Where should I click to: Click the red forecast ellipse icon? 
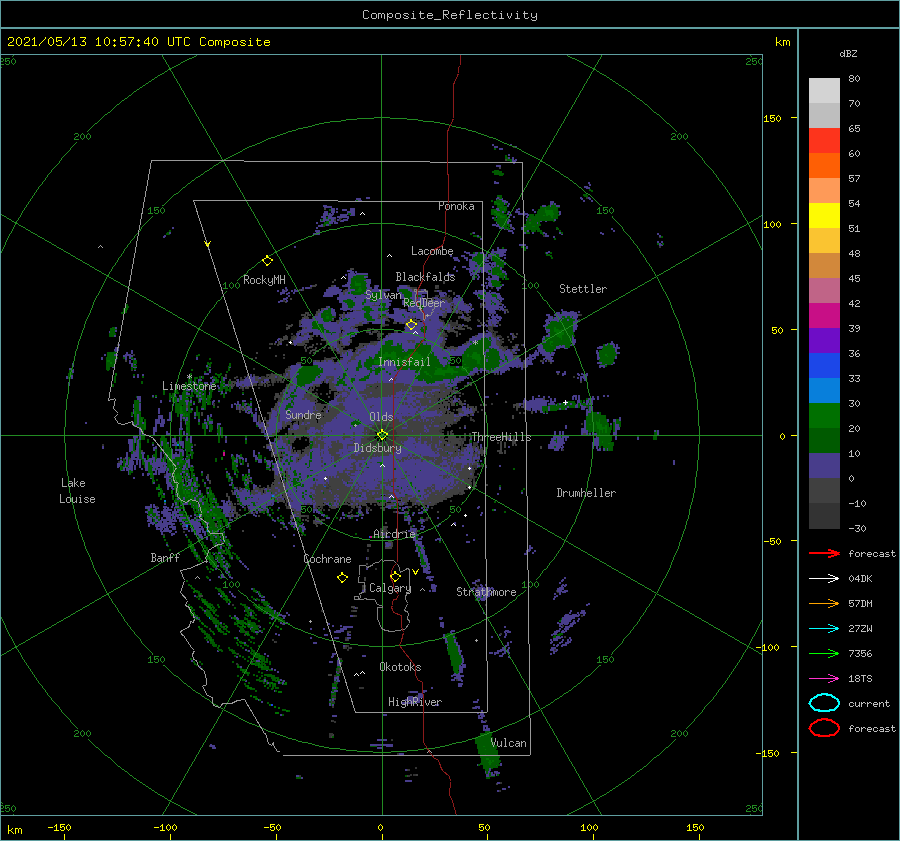[824, 728]
